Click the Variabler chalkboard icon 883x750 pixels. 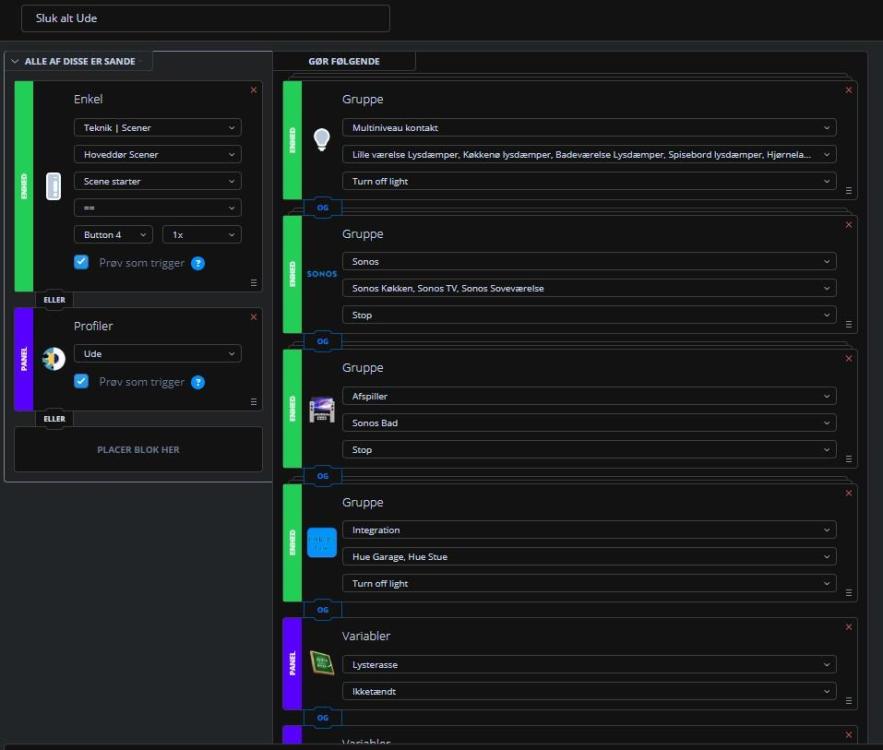tap(321, 661)
